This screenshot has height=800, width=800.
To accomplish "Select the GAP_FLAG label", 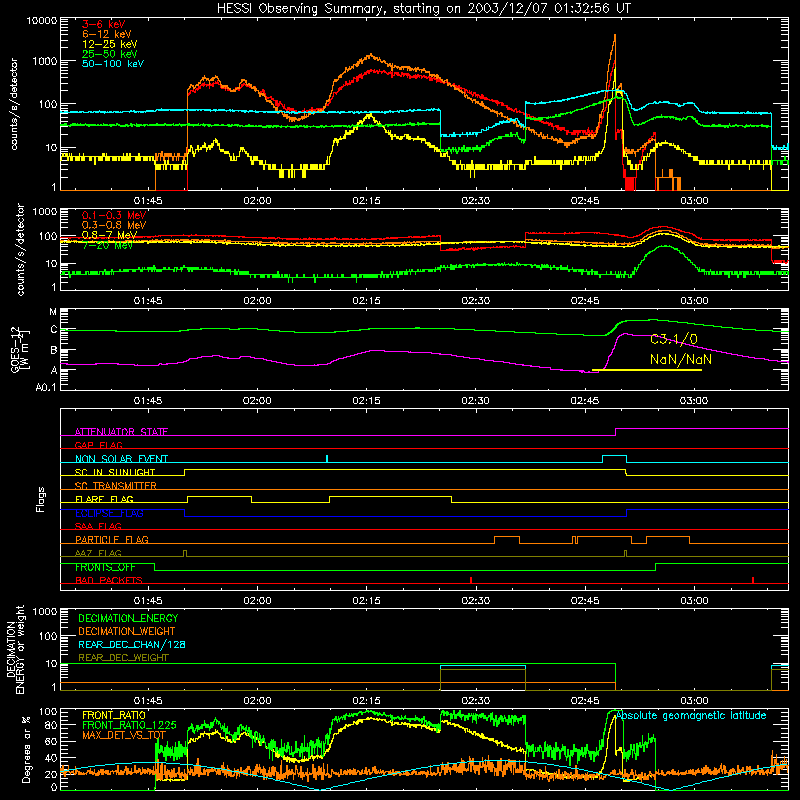I will 98,445.
